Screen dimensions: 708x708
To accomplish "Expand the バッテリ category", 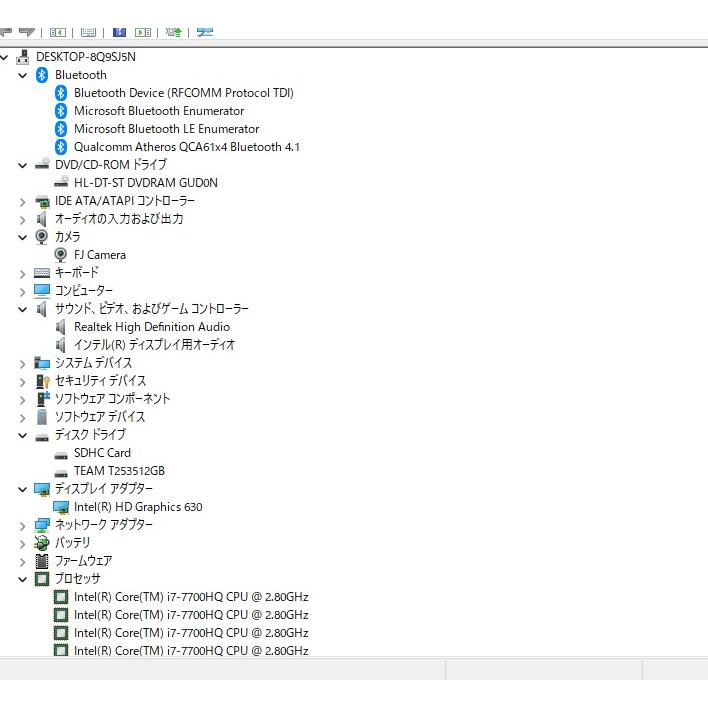I will (23, 544).
